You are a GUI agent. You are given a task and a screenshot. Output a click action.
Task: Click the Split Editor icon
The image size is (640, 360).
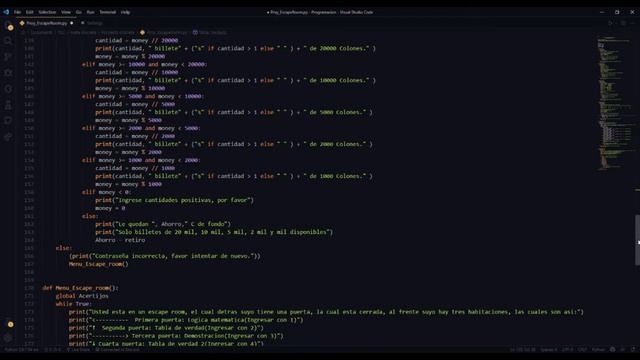pyautogui.click(x=623, y=23)
